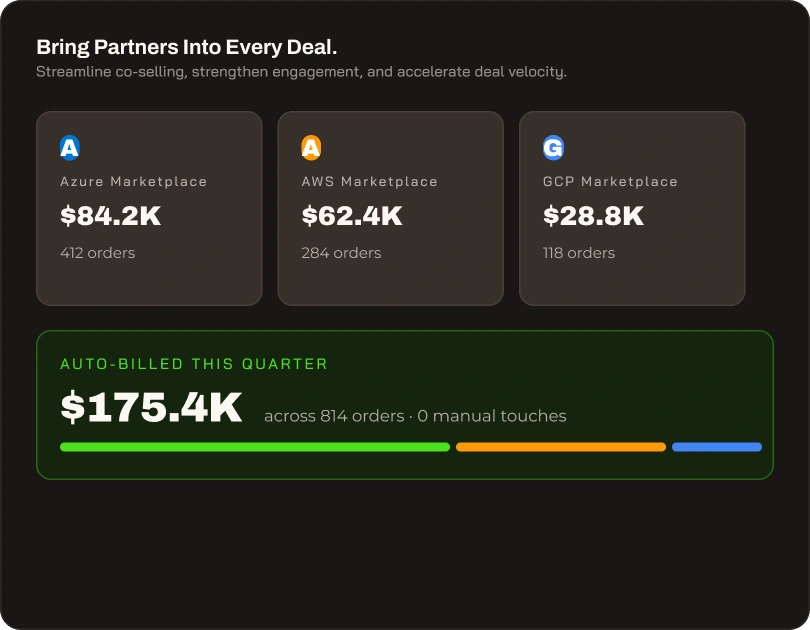Click the Bring Partners Into Every Deal heading
This screenshot has height=630, width=810.
(186, 48)
